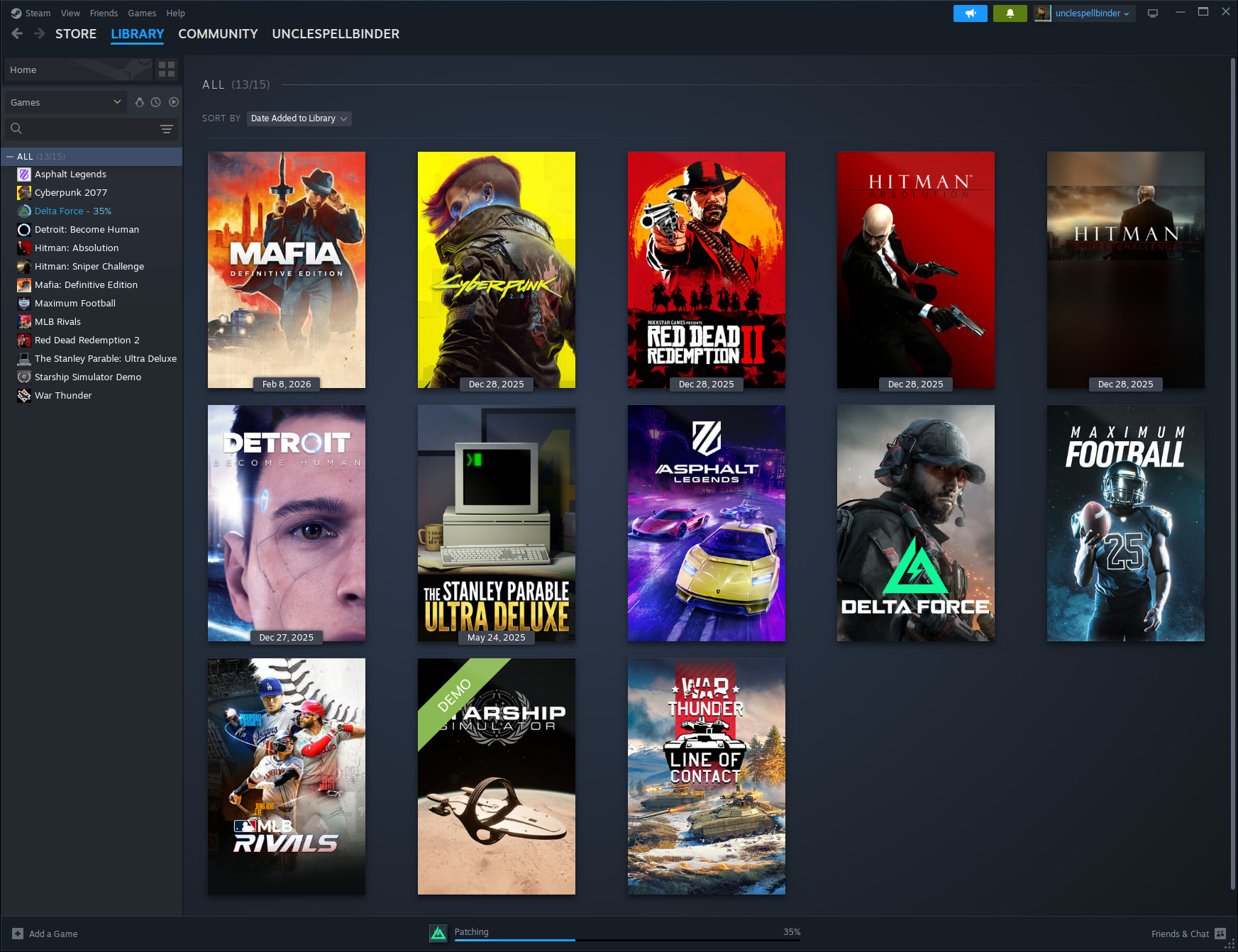Image resolution: width=1238 pixels, height=952 pixels.
Task: Open the Games type filter dropdown
Action: 65,102
